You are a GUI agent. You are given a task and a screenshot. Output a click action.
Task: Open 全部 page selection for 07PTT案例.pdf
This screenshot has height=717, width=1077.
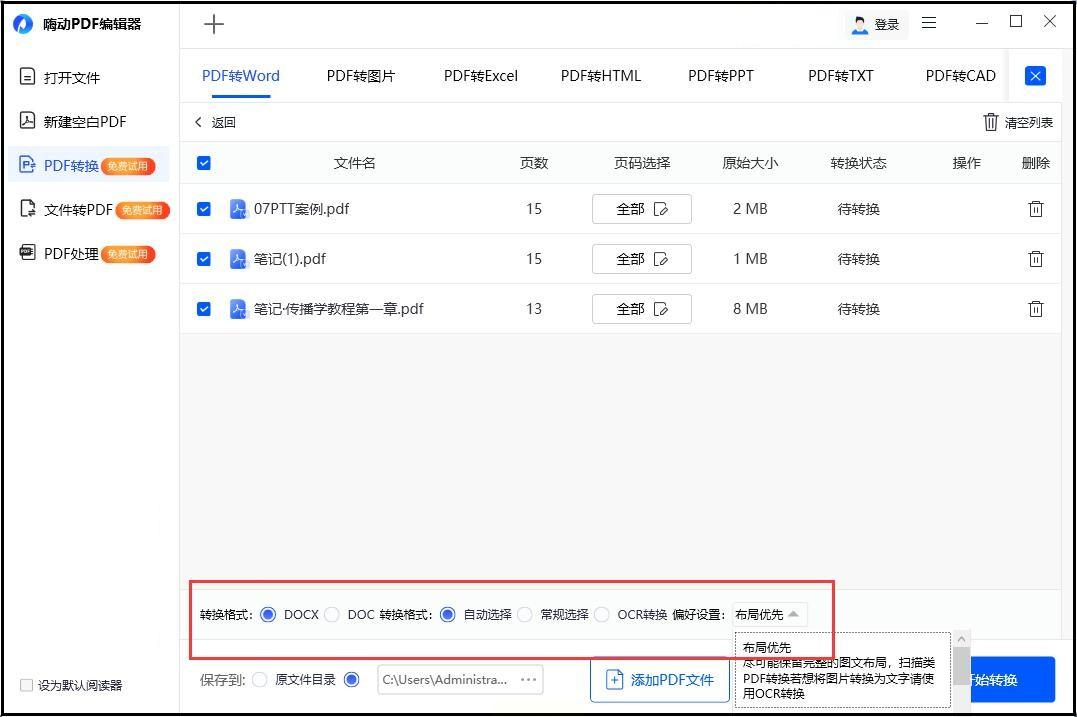pyautogui.click(x=642, y=209)
